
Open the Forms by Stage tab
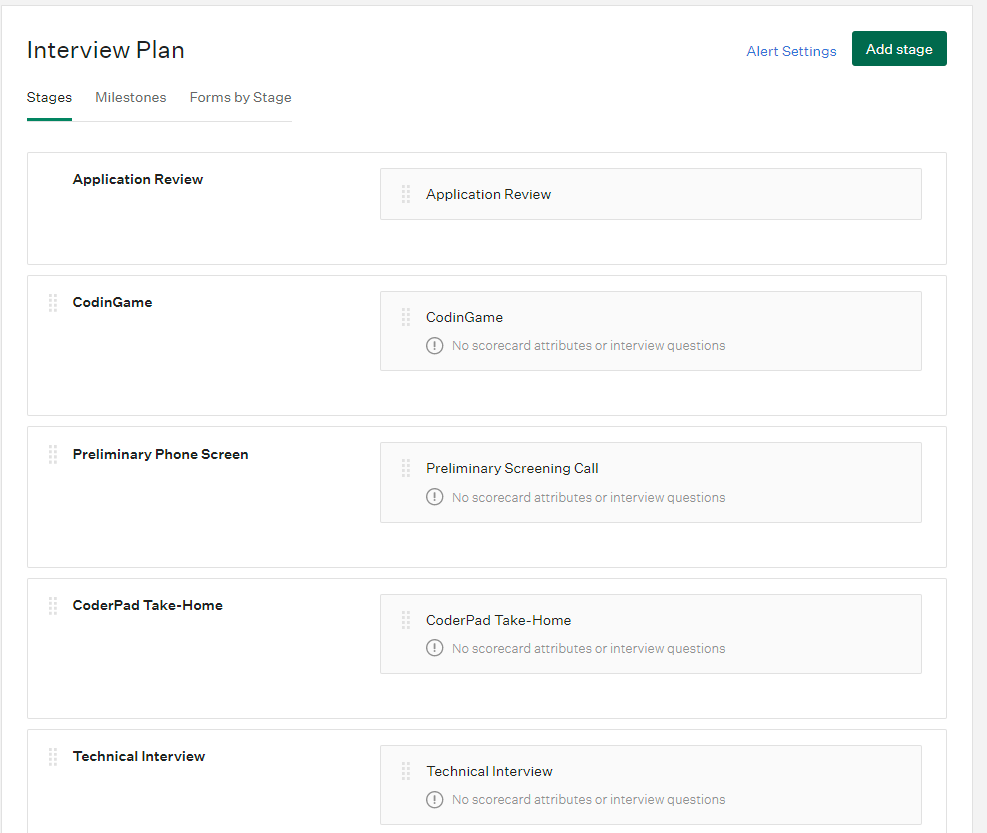[x=240, y=97]
